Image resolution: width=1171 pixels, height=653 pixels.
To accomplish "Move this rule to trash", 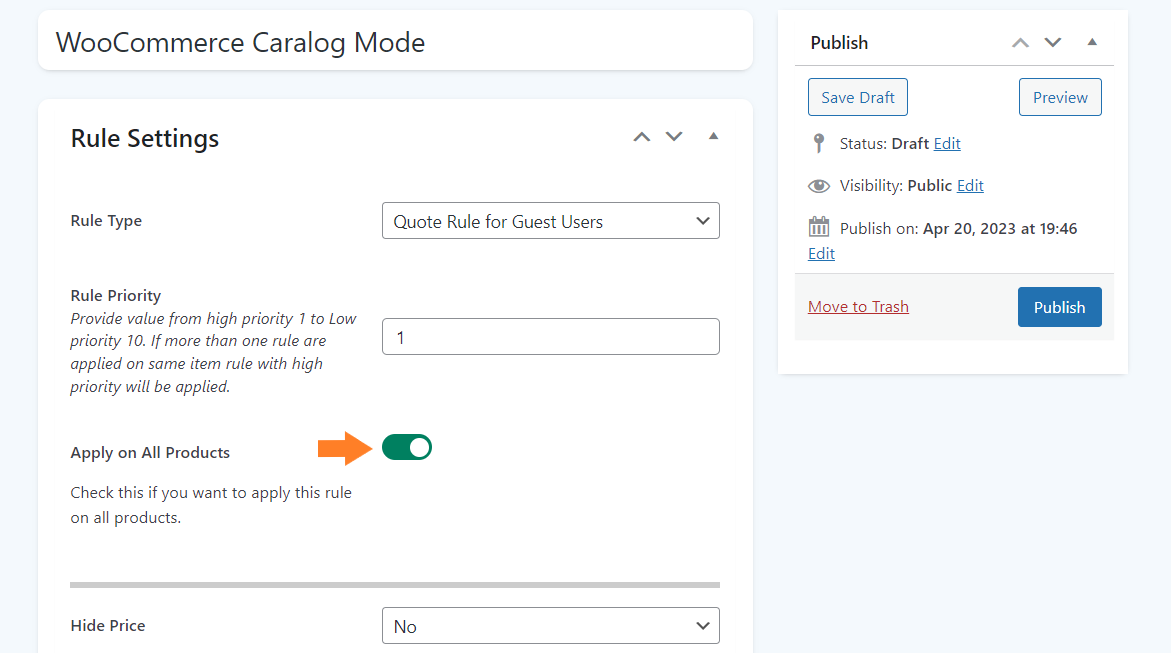I will tap(858, 306).
